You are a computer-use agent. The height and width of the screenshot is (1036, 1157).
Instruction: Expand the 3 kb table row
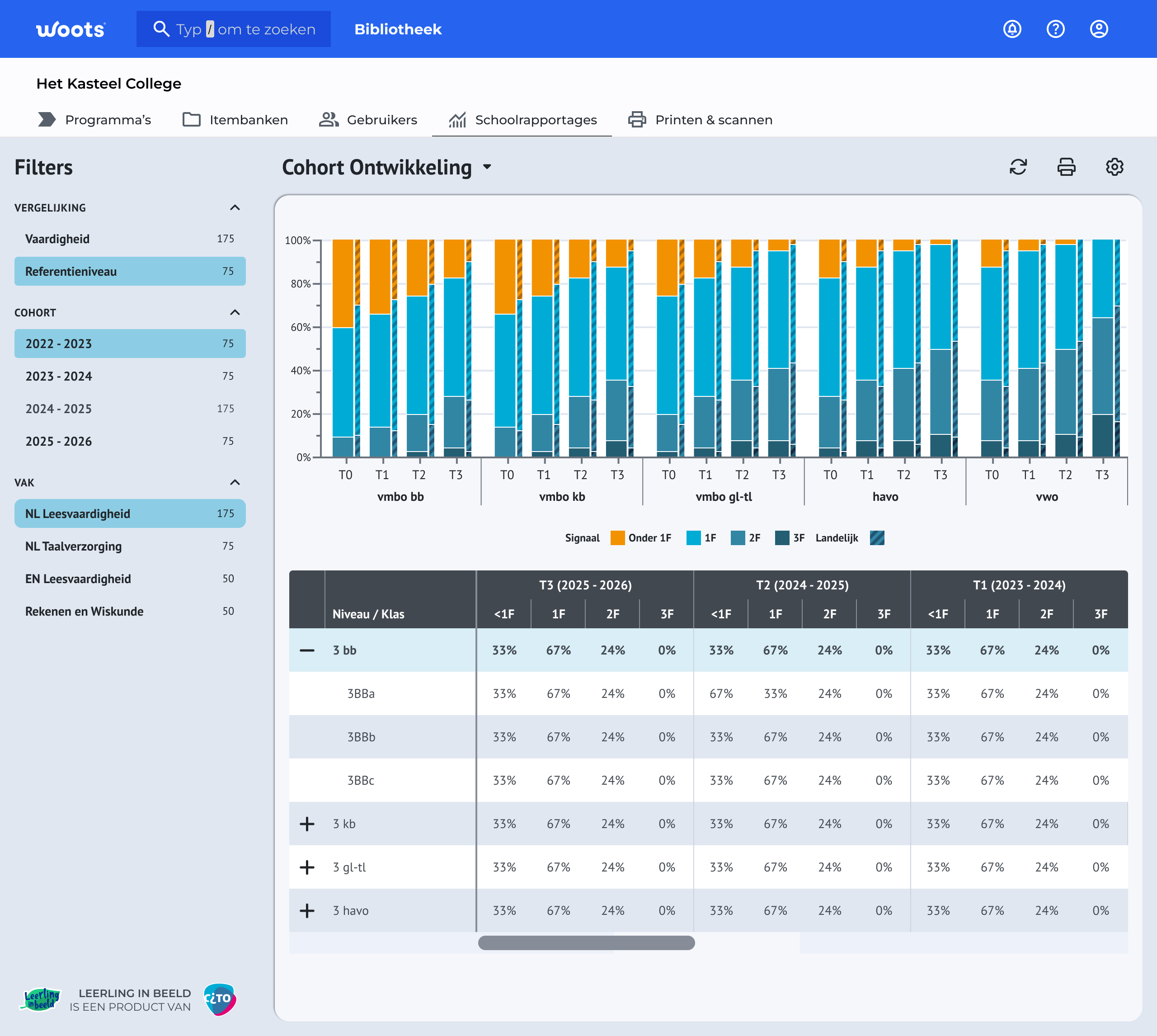click(307, 824)
